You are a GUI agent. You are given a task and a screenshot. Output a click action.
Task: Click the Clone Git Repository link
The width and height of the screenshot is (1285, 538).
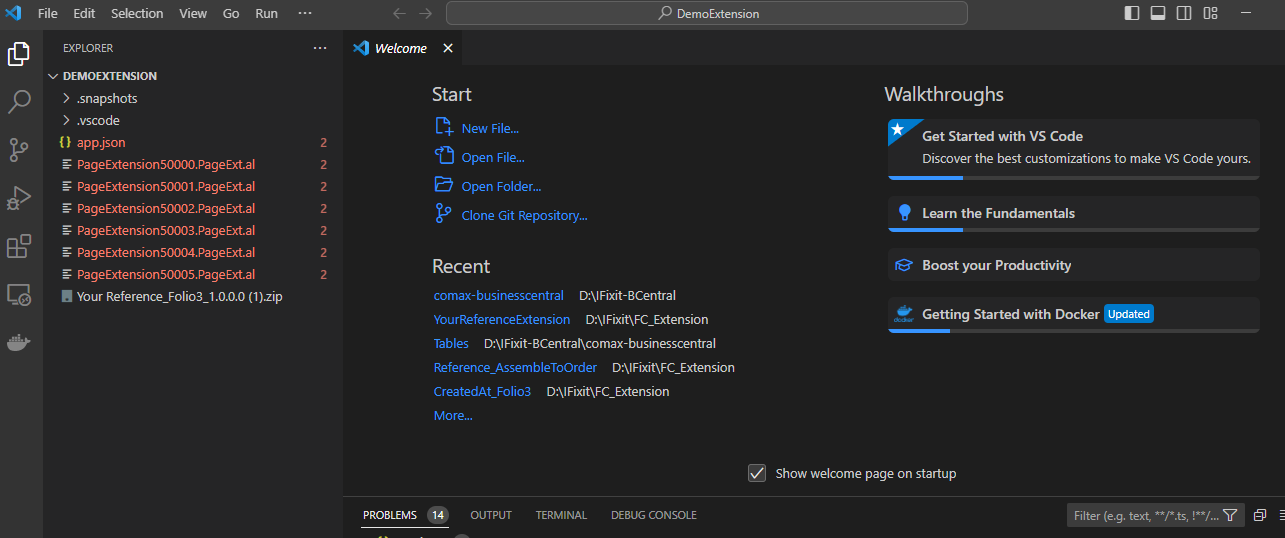pos(524,215)
